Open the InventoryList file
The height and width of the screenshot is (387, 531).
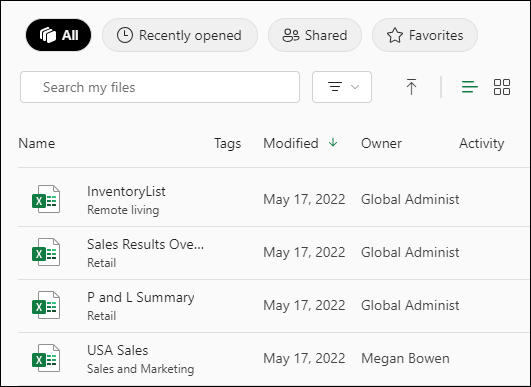(x=126, y=192)
